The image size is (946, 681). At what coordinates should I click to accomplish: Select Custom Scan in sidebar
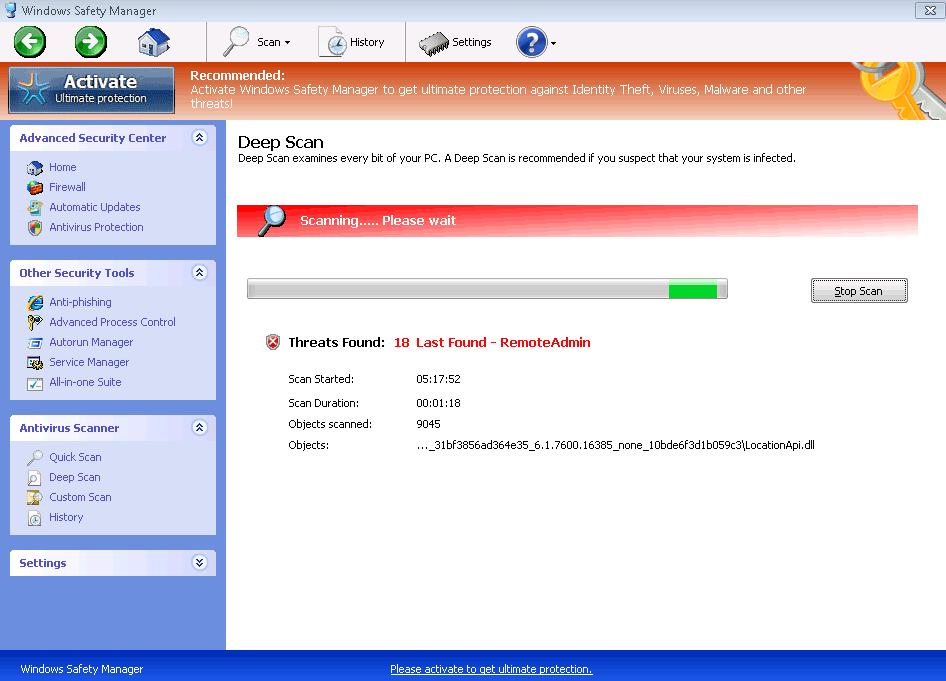click(80, 497)
